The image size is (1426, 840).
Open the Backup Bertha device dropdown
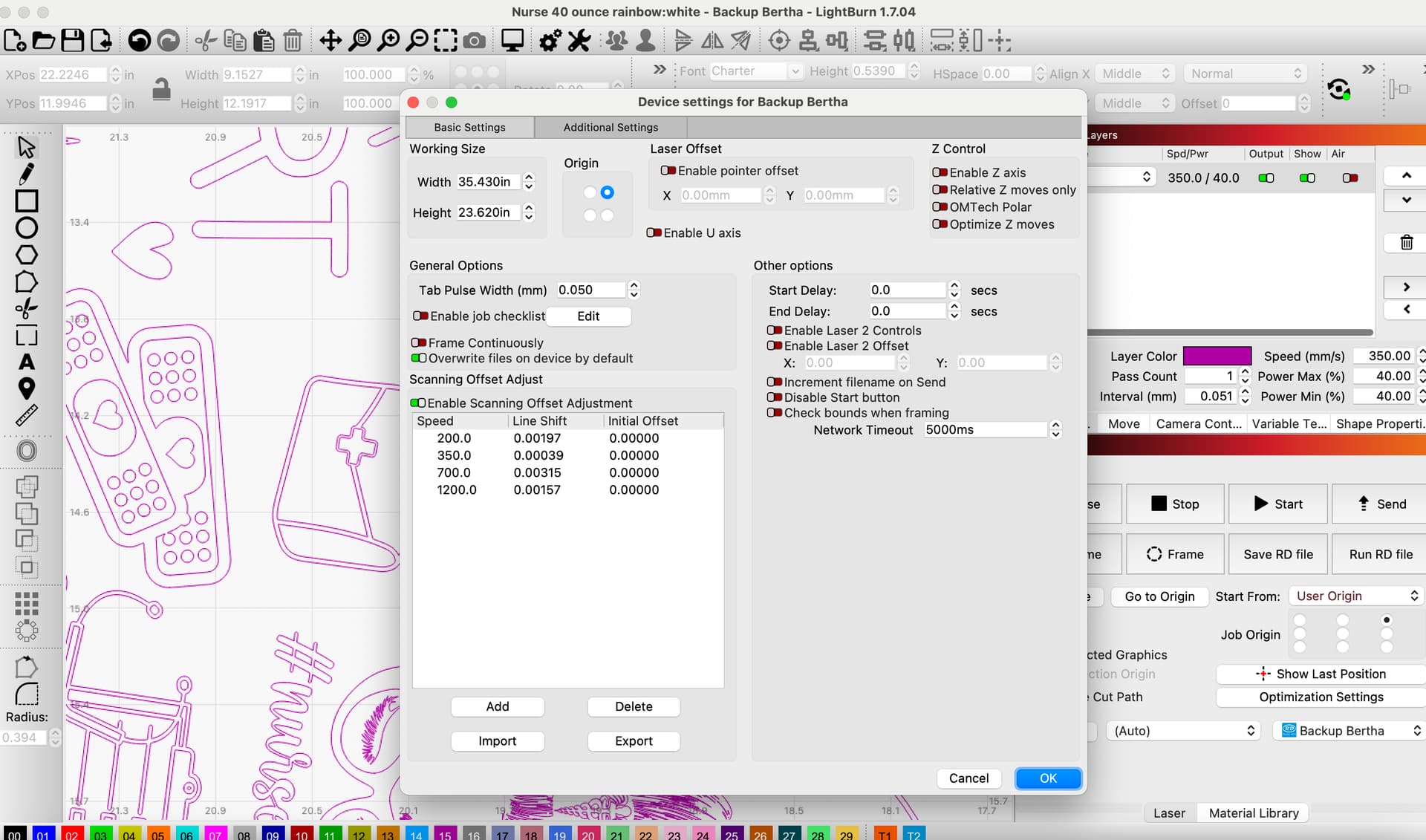pos(1349,730)
